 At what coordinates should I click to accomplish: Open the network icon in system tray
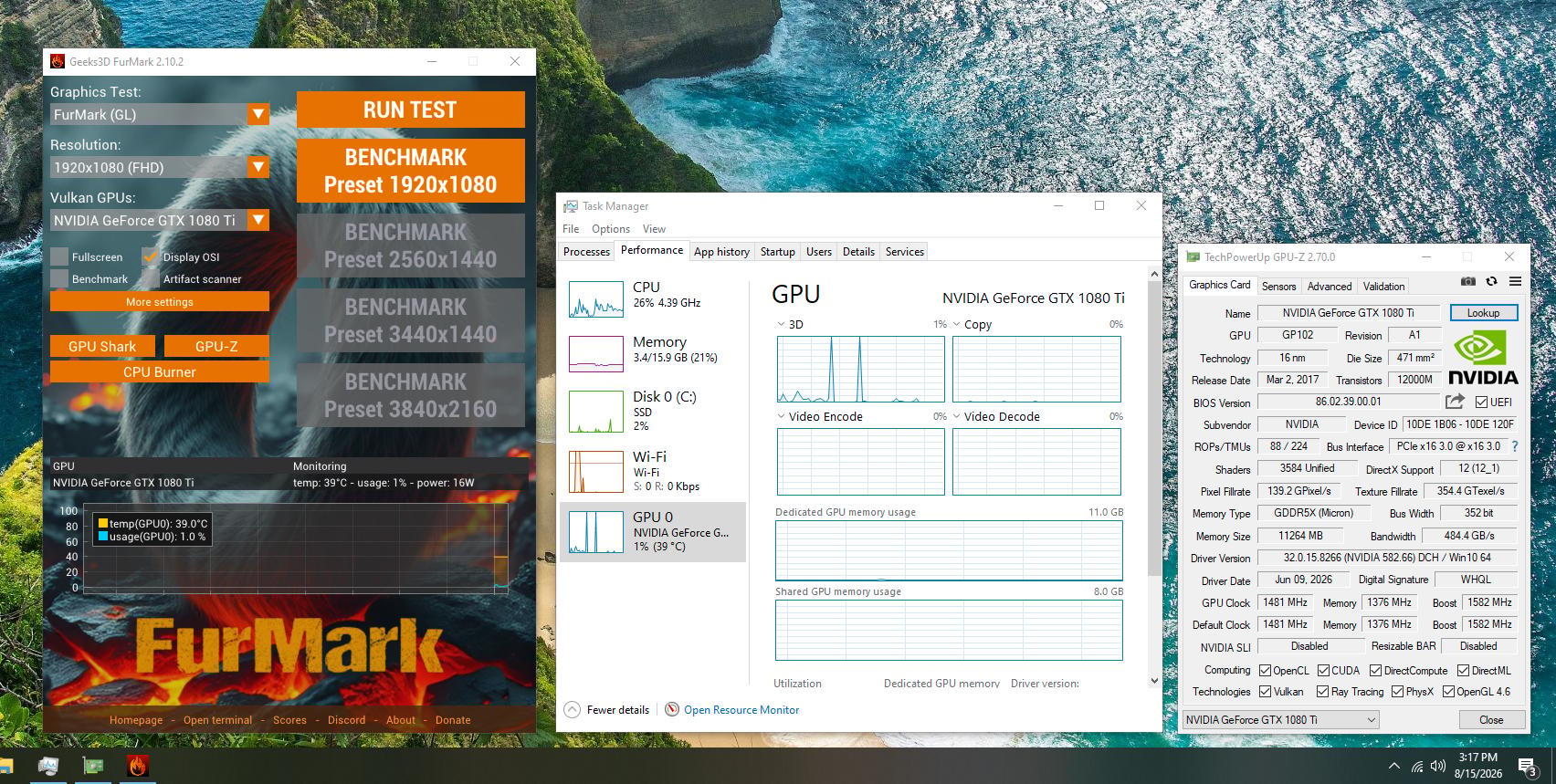coord(1417,767)
